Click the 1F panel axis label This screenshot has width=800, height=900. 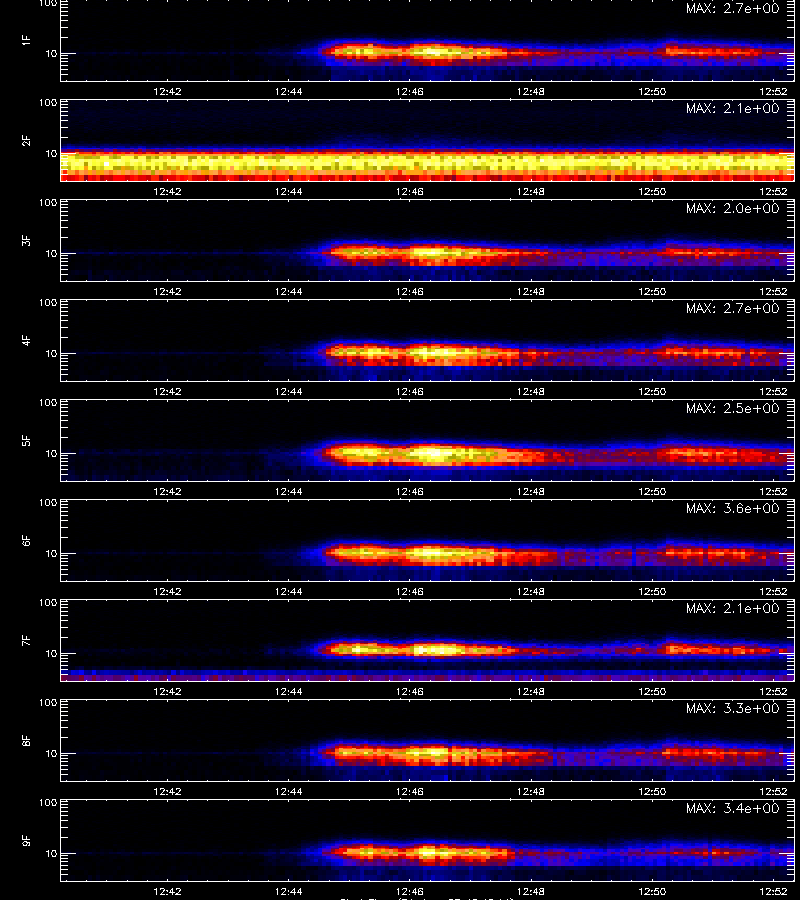tap(26, 41)
